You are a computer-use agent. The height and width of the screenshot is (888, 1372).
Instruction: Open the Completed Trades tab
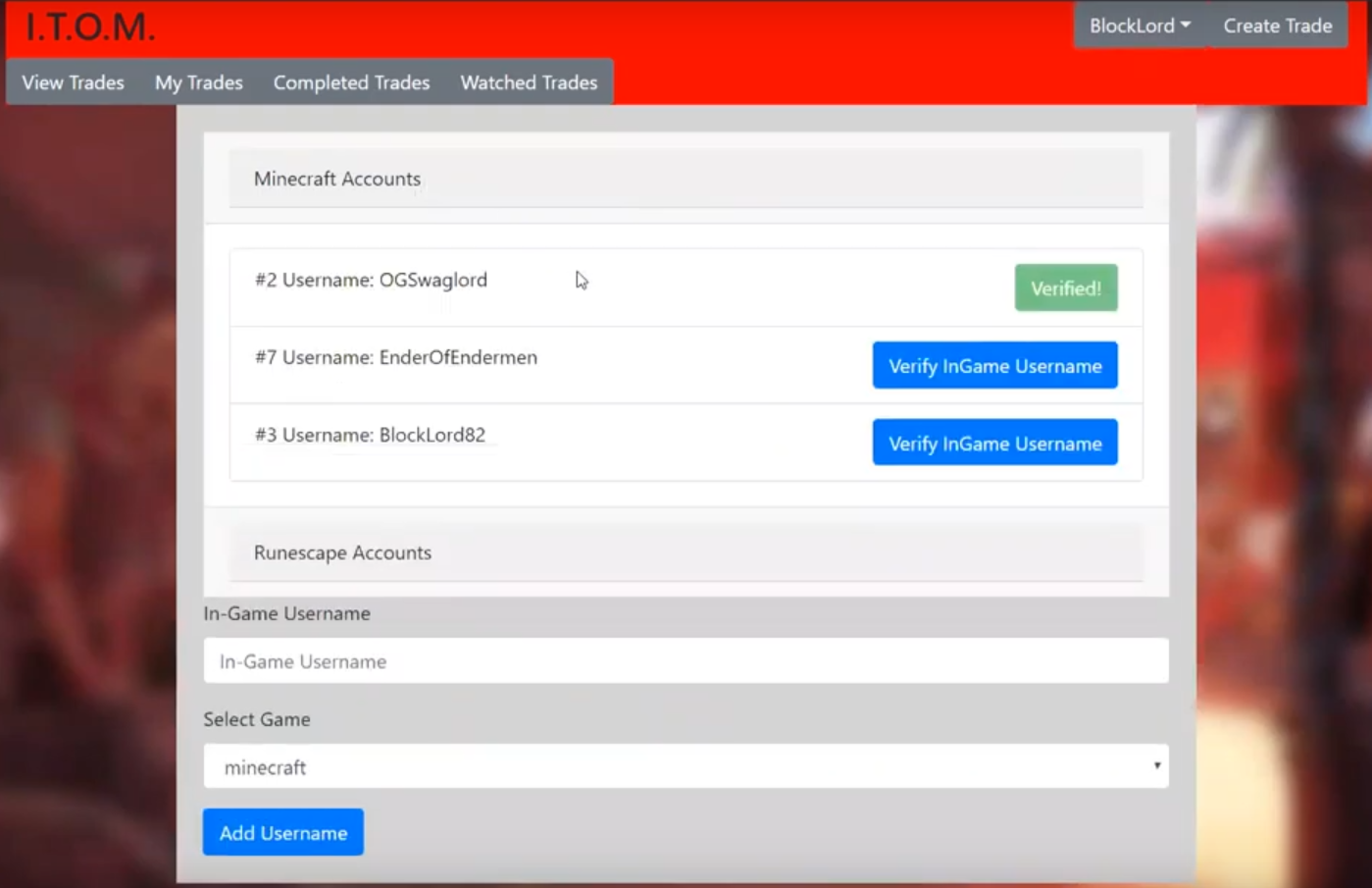point(351,82)
